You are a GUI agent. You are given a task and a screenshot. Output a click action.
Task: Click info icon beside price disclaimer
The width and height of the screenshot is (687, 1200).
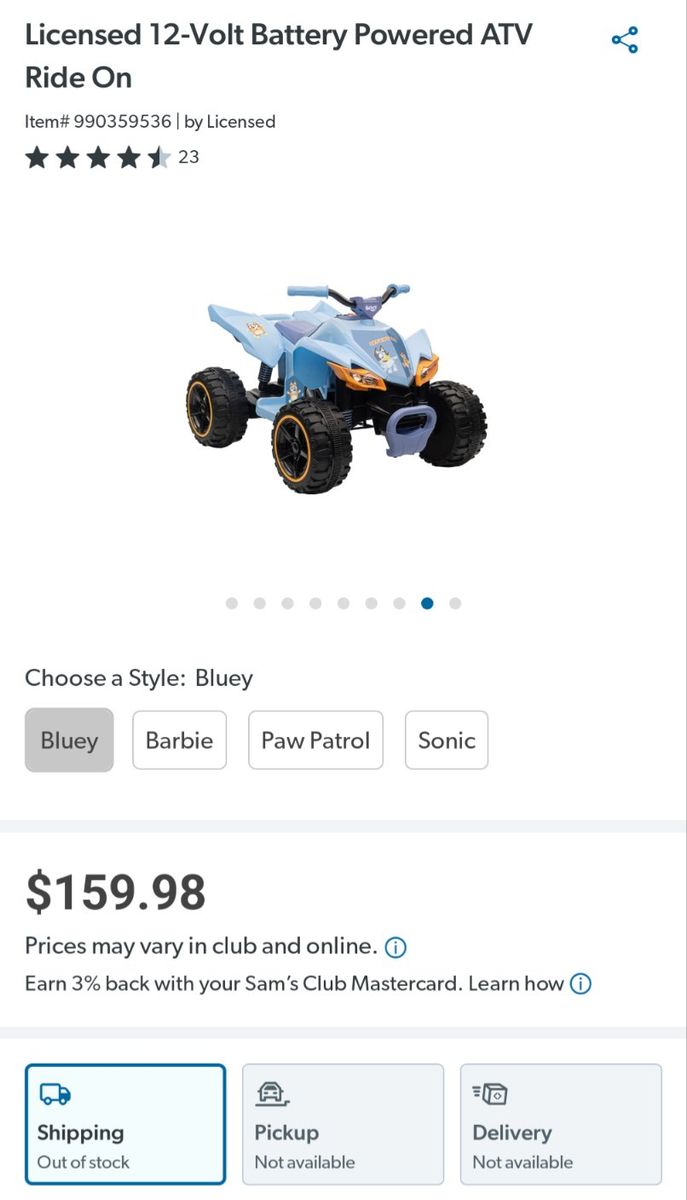(x=396, y=946)
